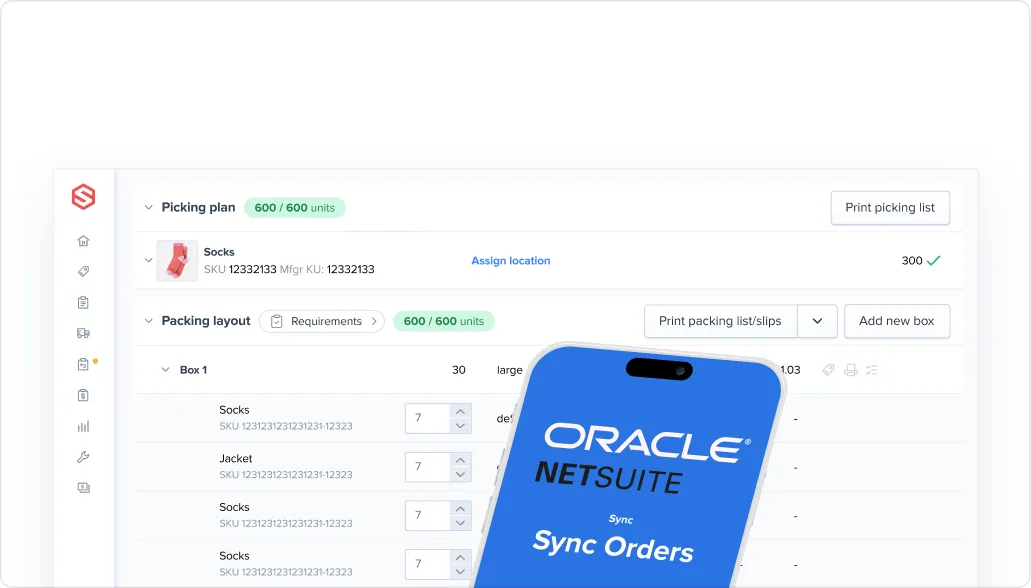Screen dimensions: 1031x588
Task: Select the tag icon on the Box 1 row
Action: point(828,369)
